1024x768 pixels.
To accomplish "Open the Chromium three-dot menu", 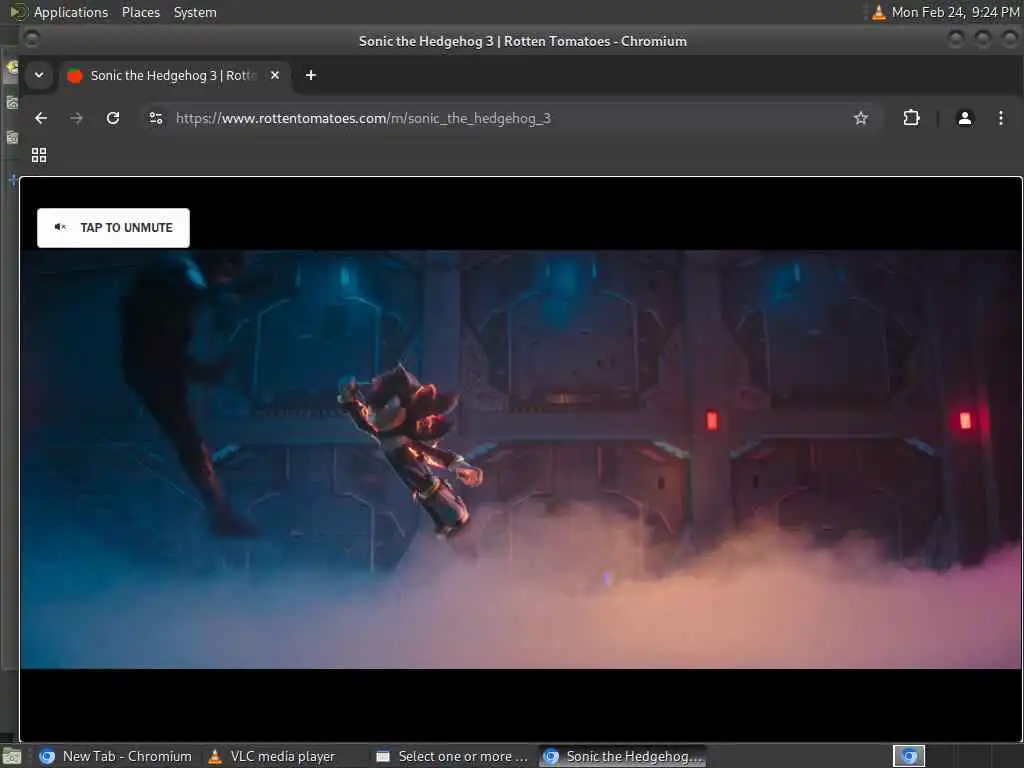I will 1000,118.
